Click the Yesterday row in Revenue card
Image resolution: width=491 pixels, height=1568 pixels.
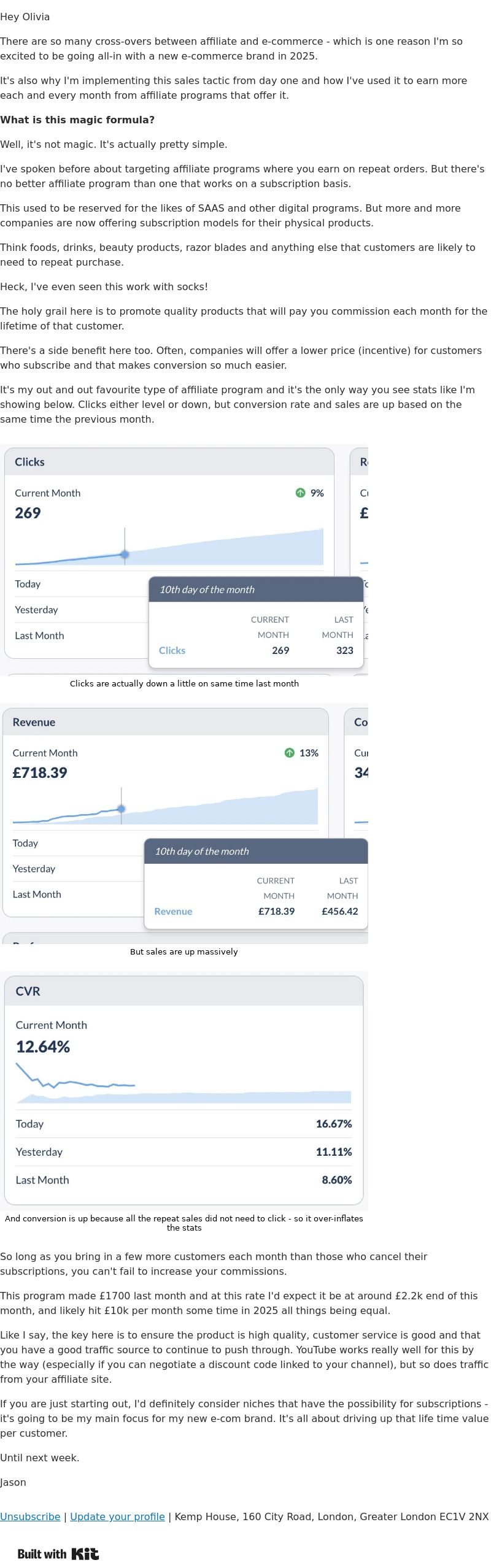click(x=78, y=869)
